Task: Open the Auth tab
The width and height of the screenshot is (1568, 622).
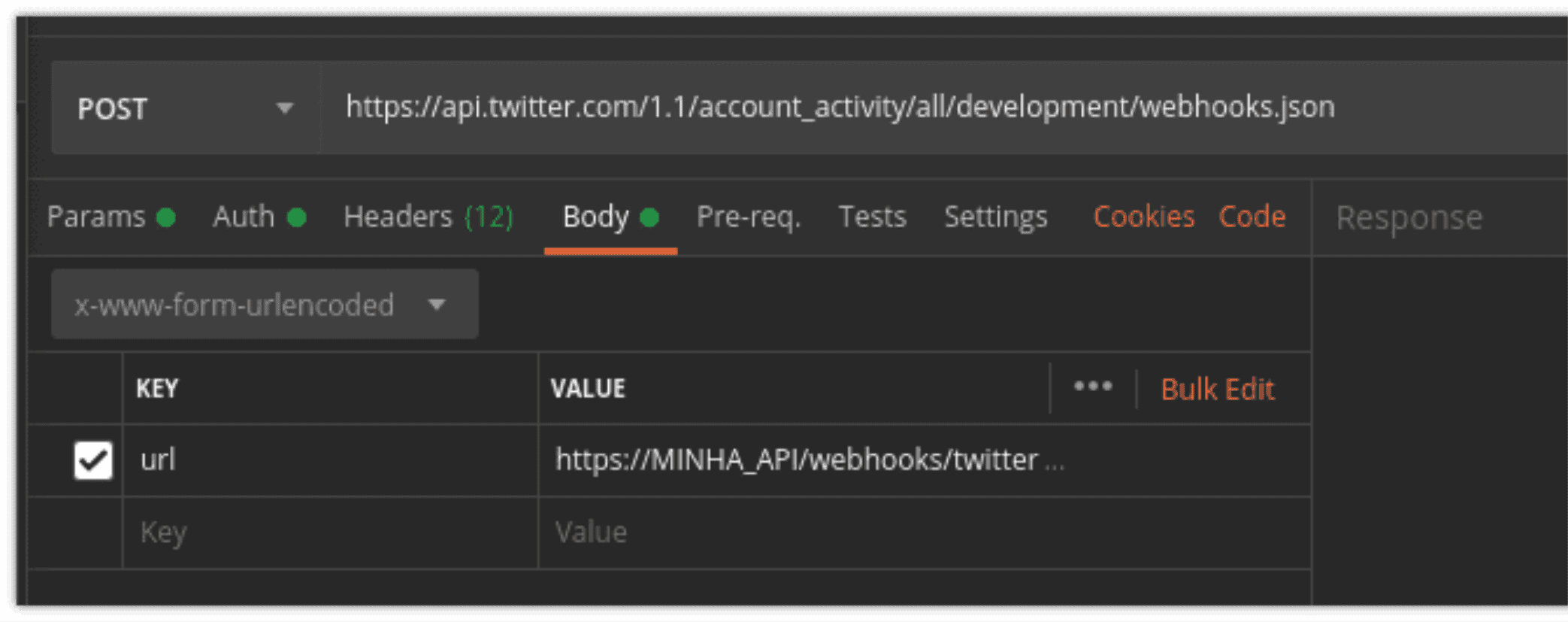Action: pyautogui.click(x=244, y=217)
